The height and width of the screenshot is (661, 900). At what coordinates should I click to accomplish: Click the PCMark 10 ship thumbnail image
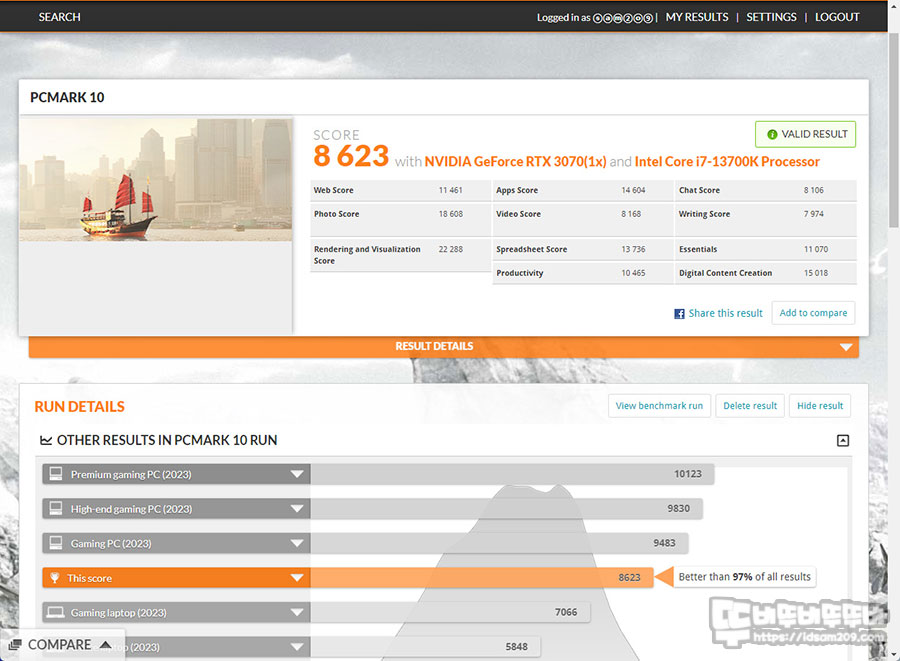pos(156,180)
